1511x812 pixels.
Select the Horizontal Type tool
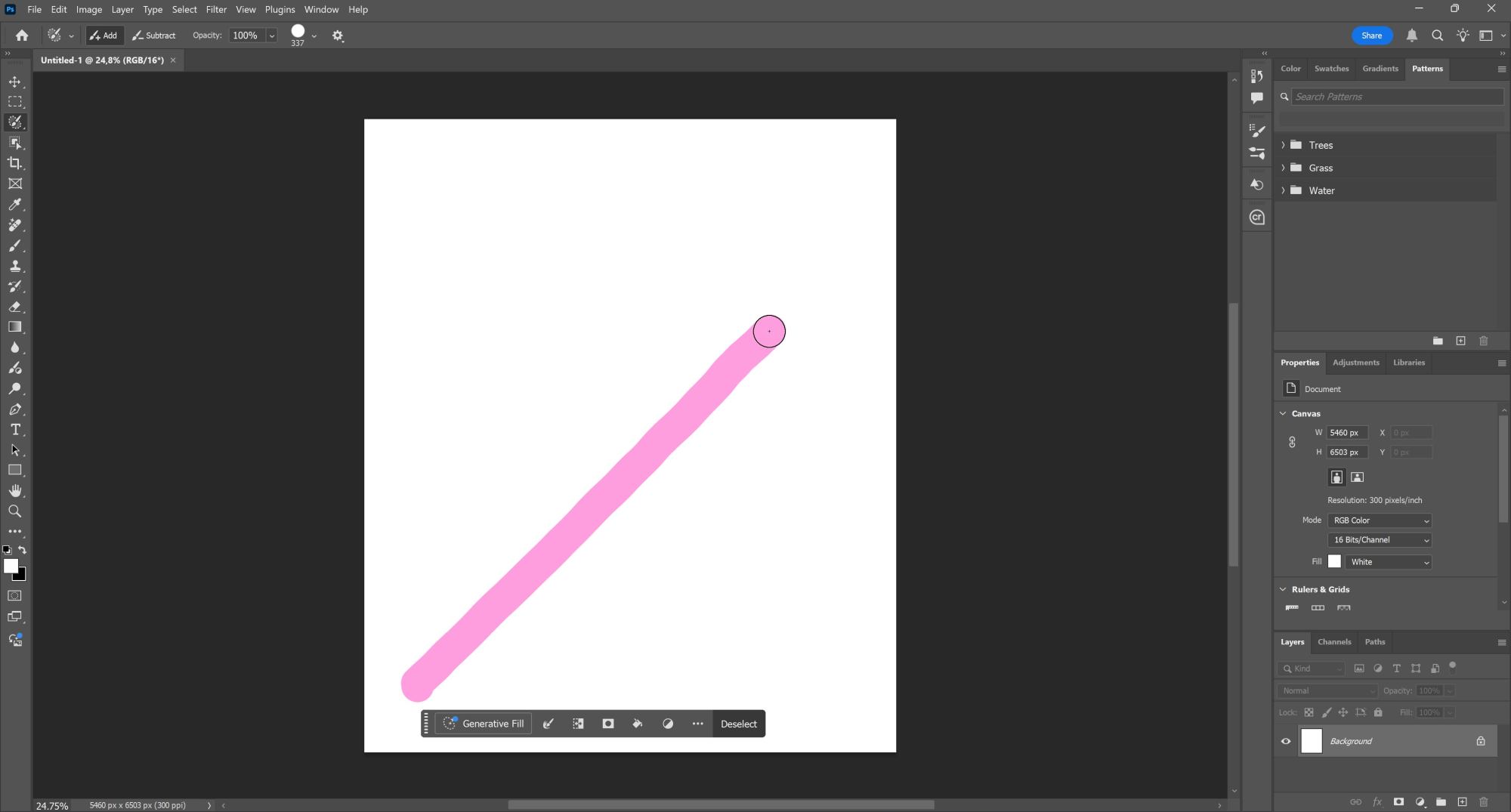point(15,429)
